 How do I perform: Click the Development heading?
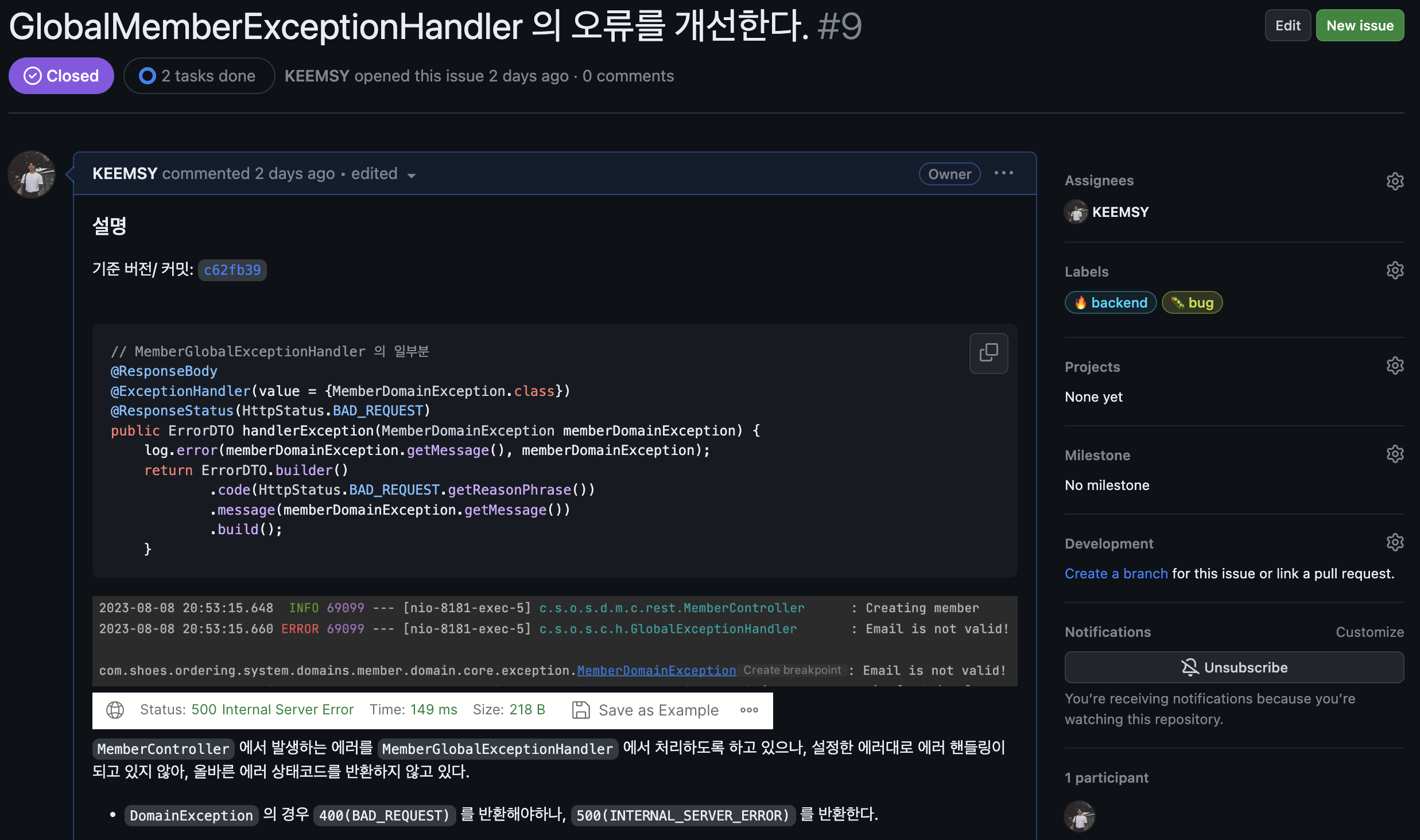[1109, 543]
